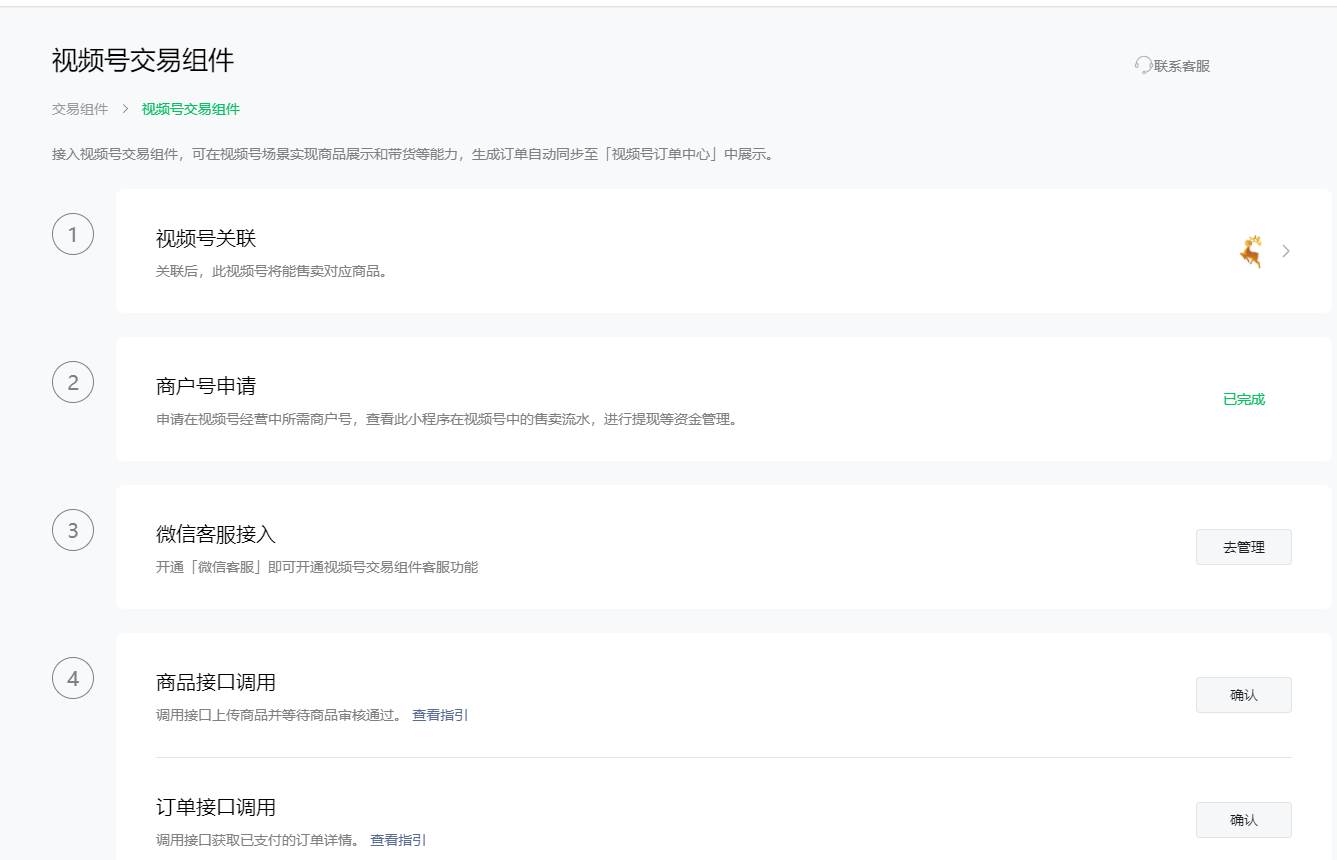Click the 微信客服接入 heading
The image size is (1337, 860).
216,534
